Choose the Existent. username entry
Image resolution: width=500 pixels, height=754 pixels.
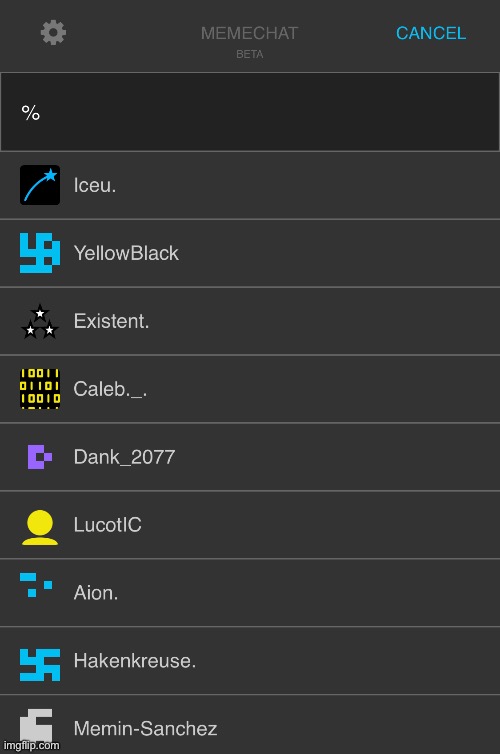[111, 321]
